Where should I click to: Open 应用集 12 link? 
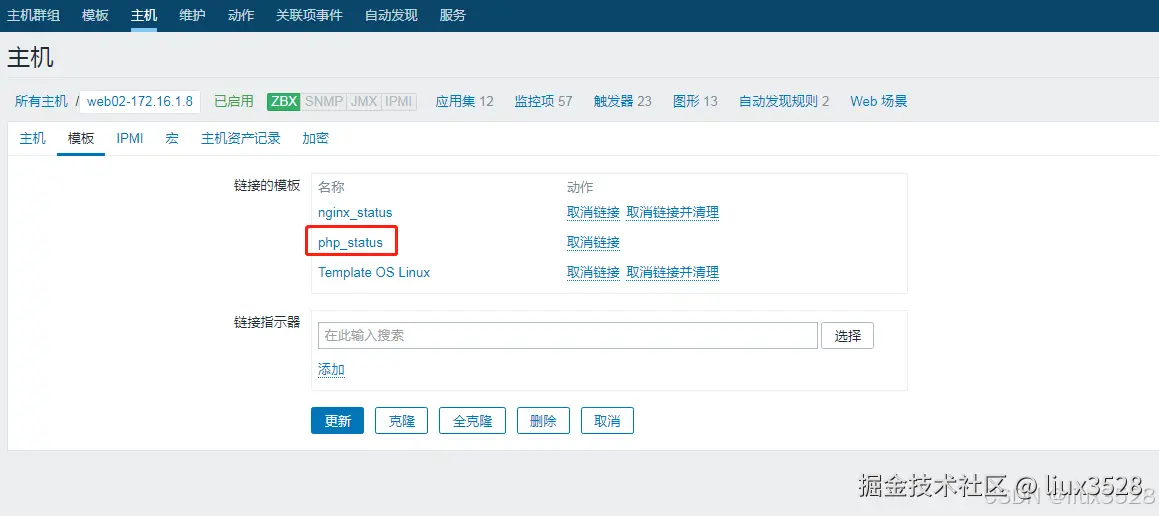(x=464, y=101)
